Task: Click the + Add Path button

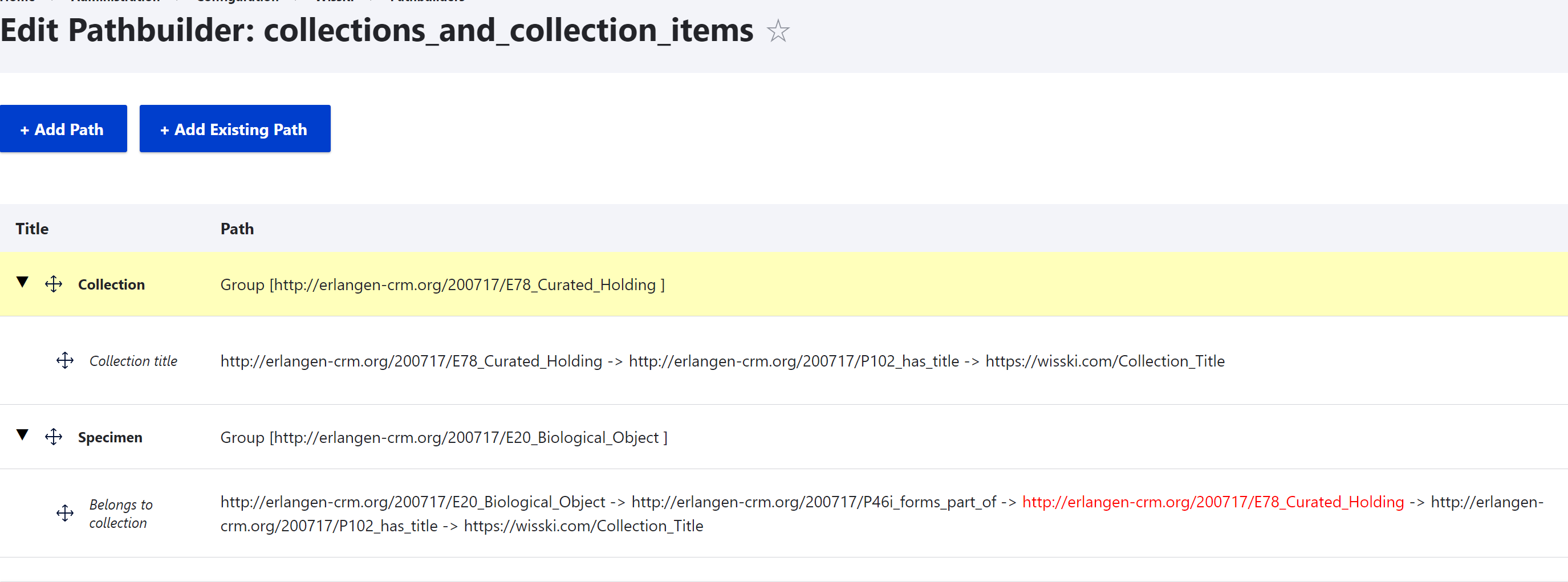Action: point(63,128)
